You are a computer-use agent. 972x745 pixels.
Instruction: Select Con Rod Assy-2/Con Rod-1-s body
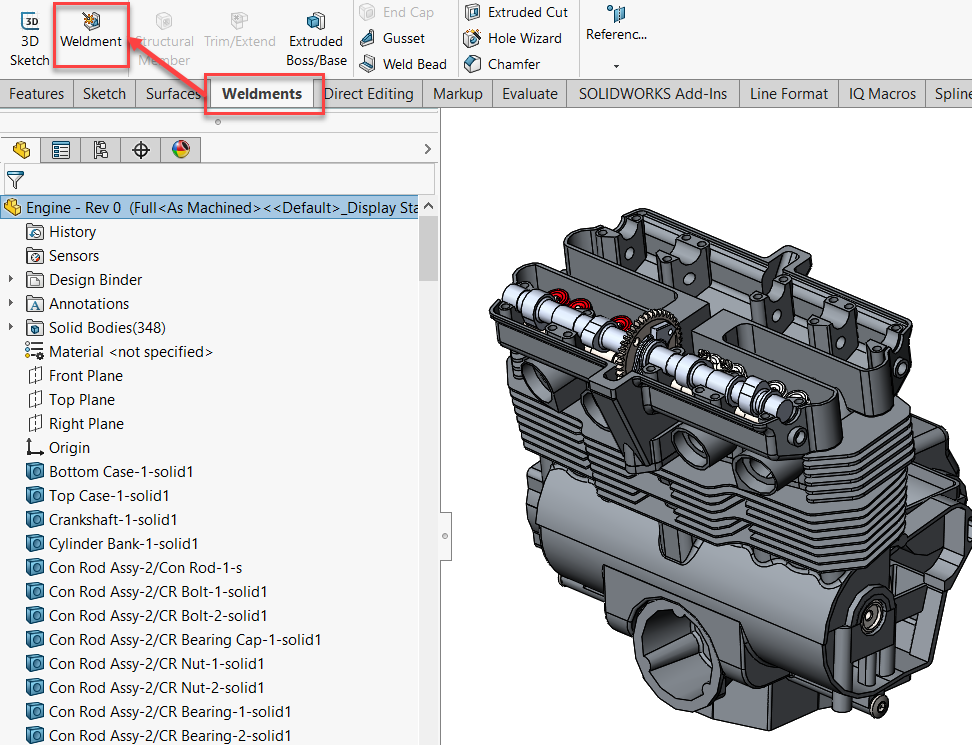coord(134,568)
